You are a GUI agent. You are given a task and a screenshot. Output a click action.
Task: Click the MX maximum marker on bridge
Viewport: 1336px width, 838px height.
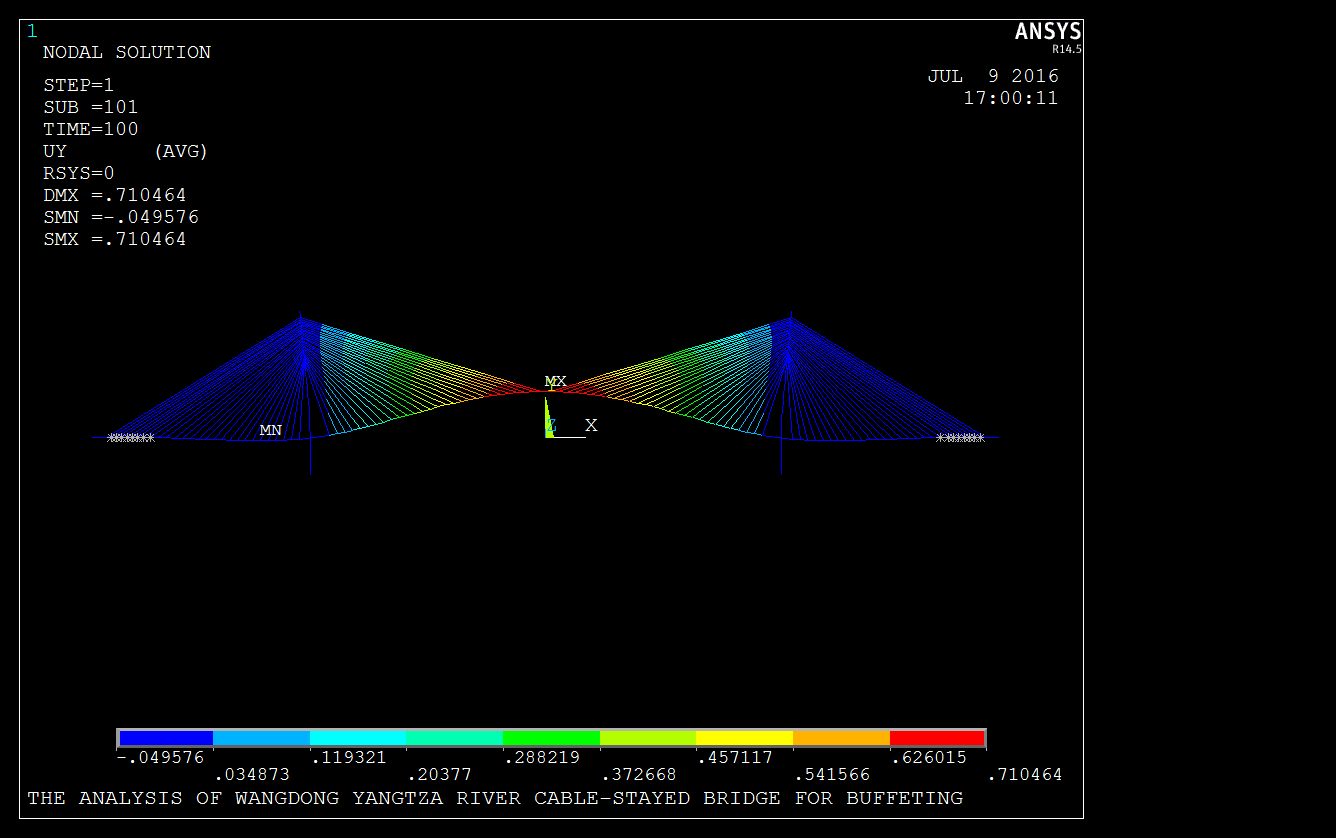[x=555, y=381]
